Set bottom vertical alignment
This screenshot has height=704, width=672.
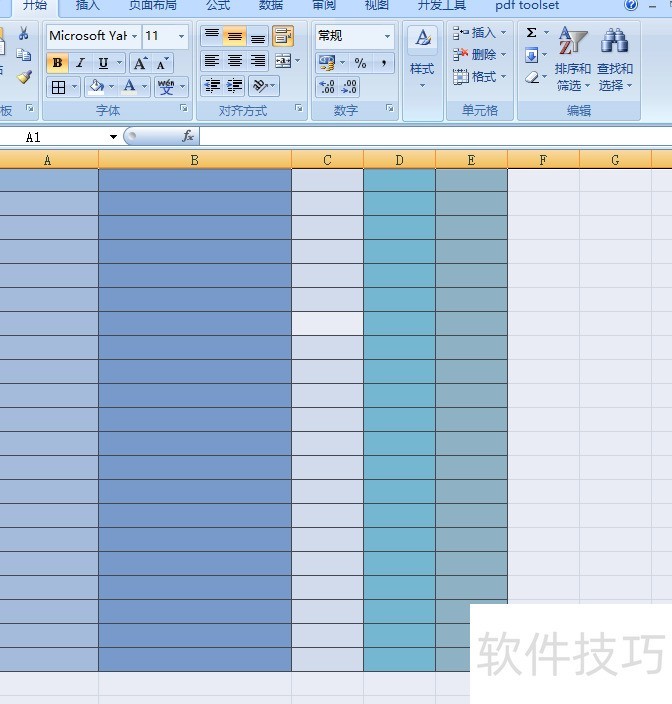pyautogui.click(x=257, y=36)
